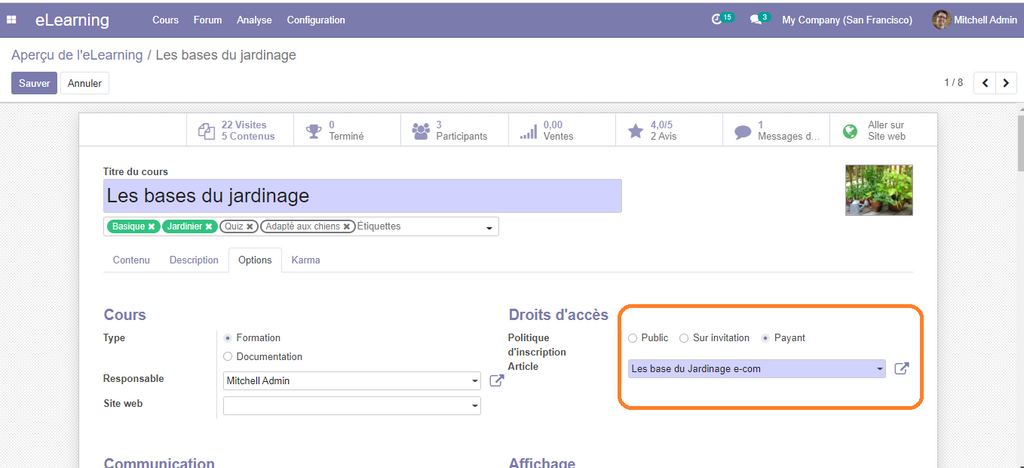1024x468 pixels.
Task: Click the Sauver button
Action: click(34, 83)
